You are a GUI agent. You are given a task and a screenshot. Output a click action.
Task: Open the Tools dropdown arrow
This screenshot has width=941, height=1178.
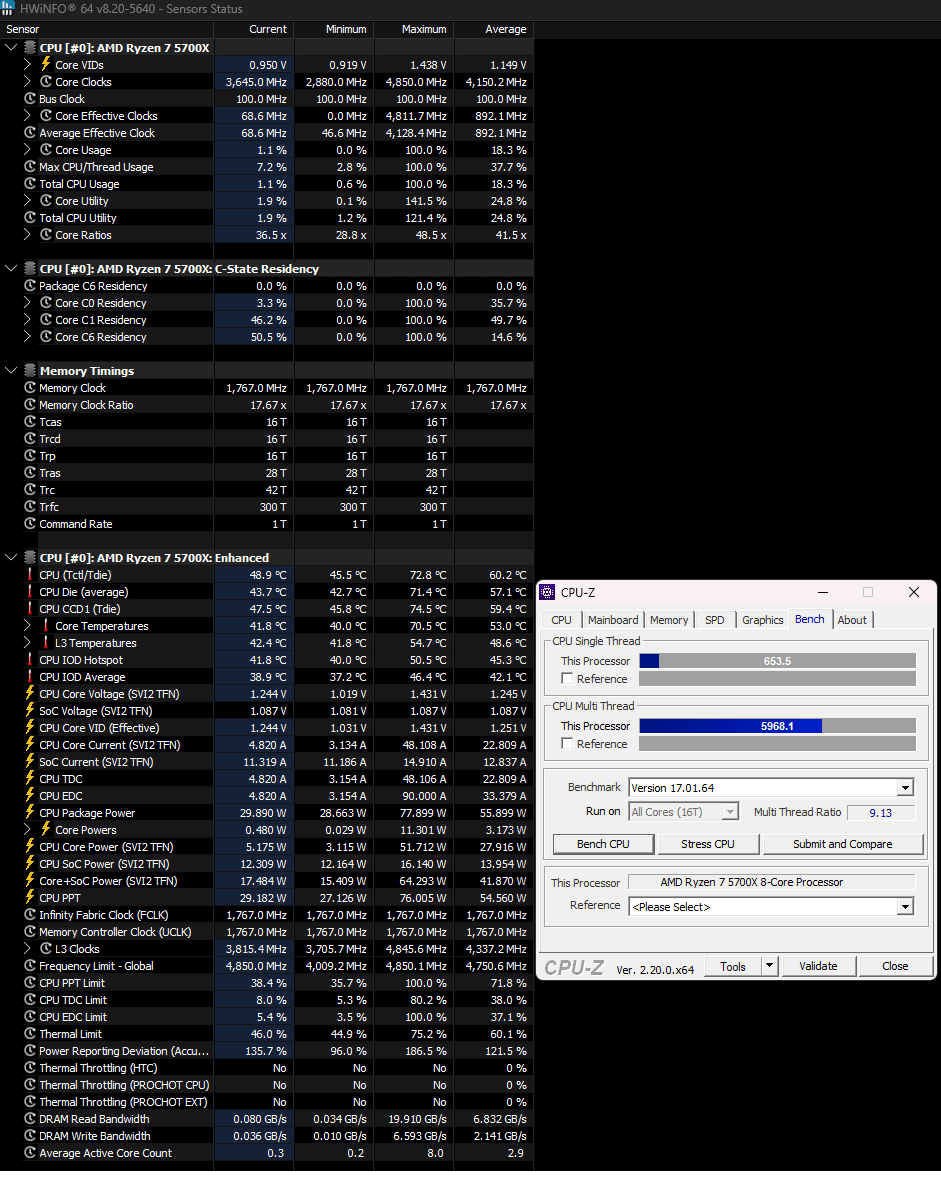coord(769,966)
